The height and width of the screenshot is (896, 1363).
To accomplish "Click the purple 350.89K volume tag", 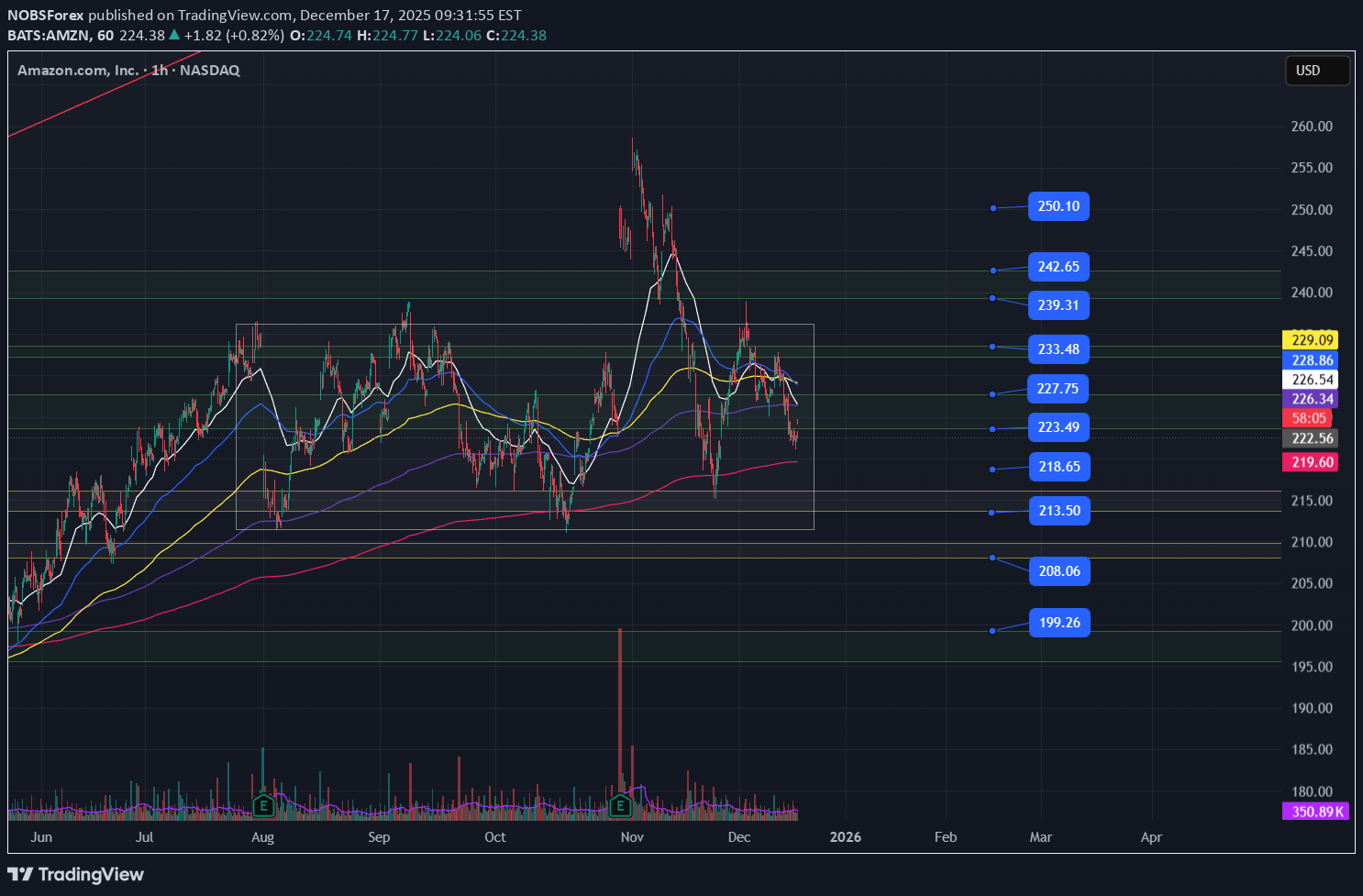I will coord(1317,812).
